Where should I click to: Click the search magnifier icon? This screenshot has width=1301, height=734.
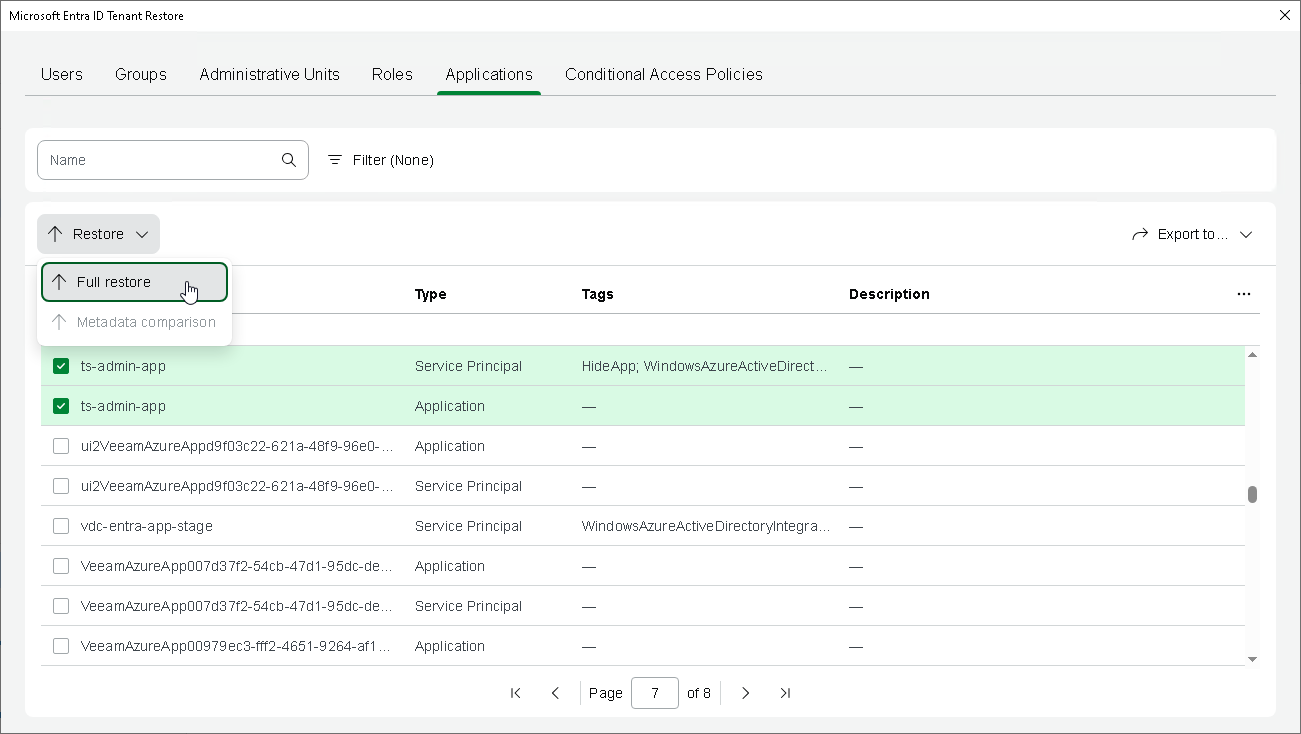click(x=289, y=160)
